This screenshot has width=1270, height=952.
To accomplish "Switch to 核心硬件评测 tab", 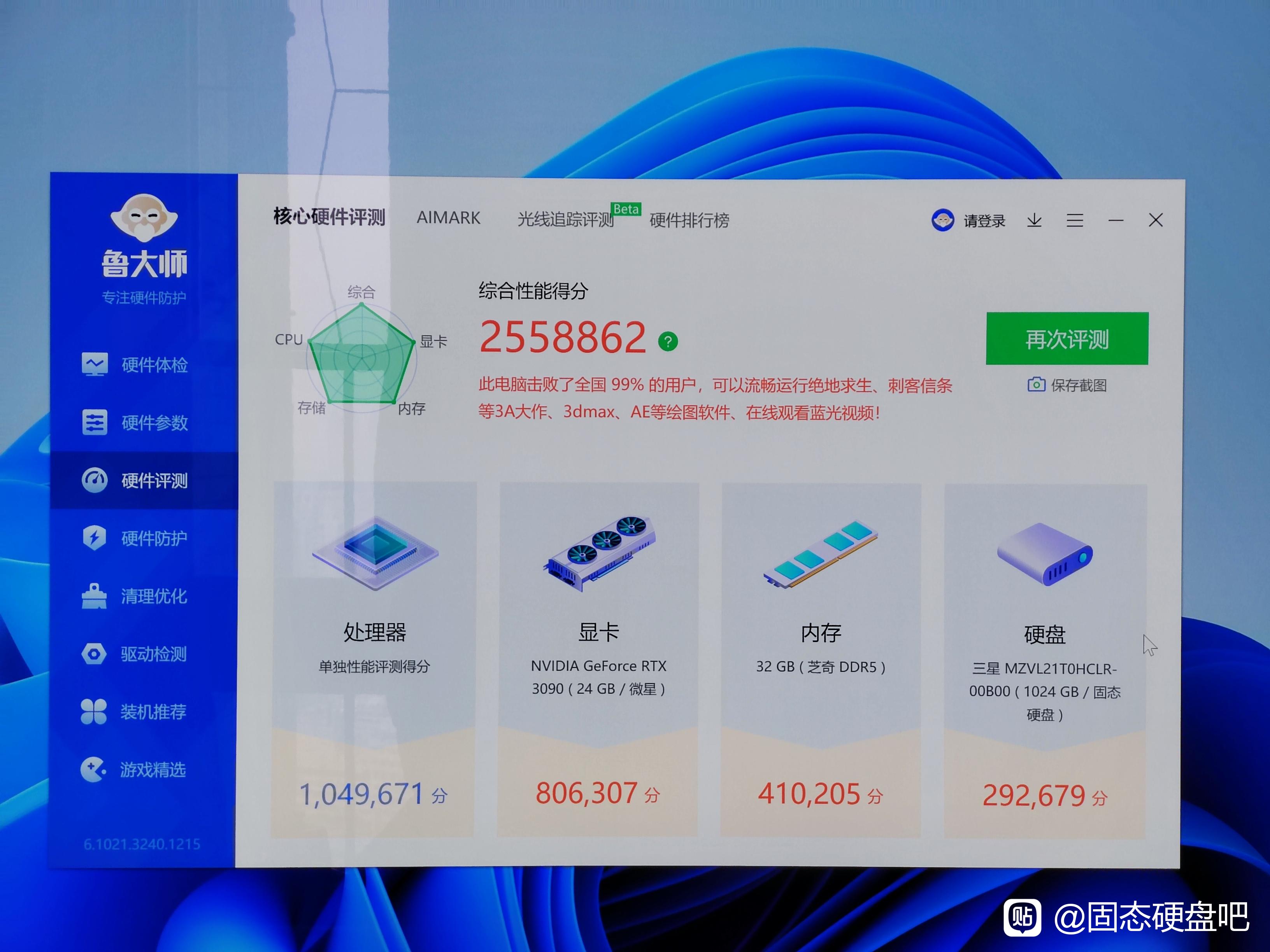I will pyautogui.click(x=329, y=217).
